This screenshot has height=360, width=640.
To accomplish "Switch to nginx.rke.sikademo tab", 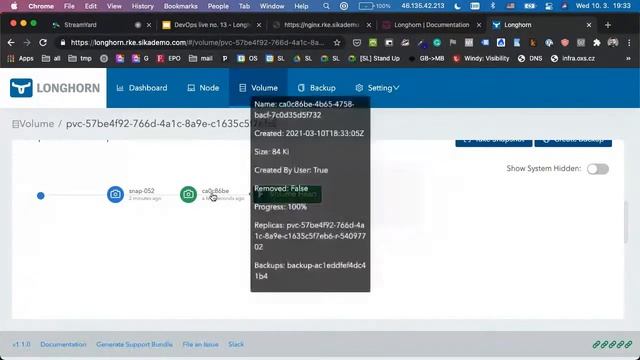I will tap(321, 25).
